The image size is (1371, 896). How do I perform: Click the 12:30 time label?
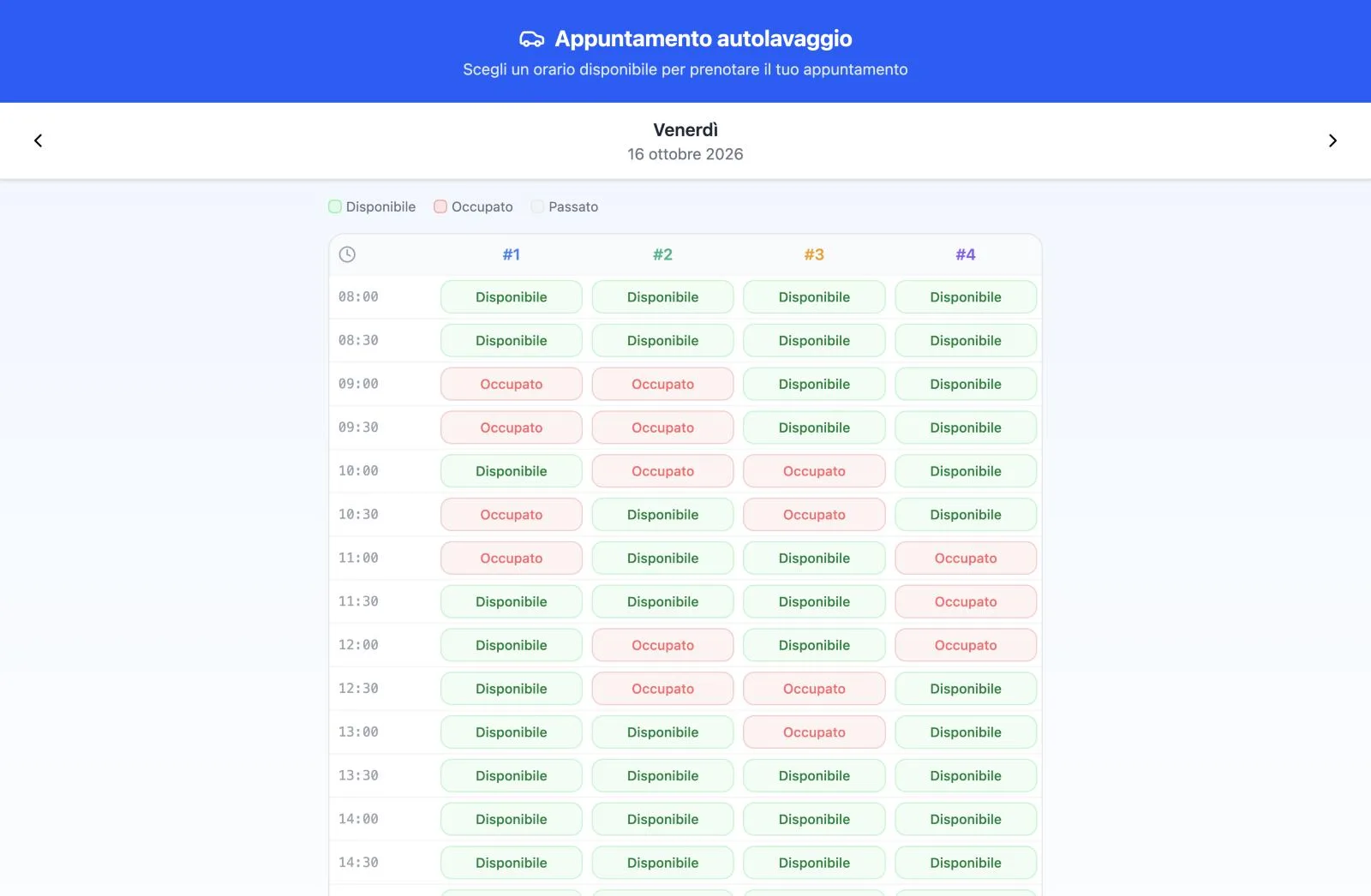tap(358, 689)
